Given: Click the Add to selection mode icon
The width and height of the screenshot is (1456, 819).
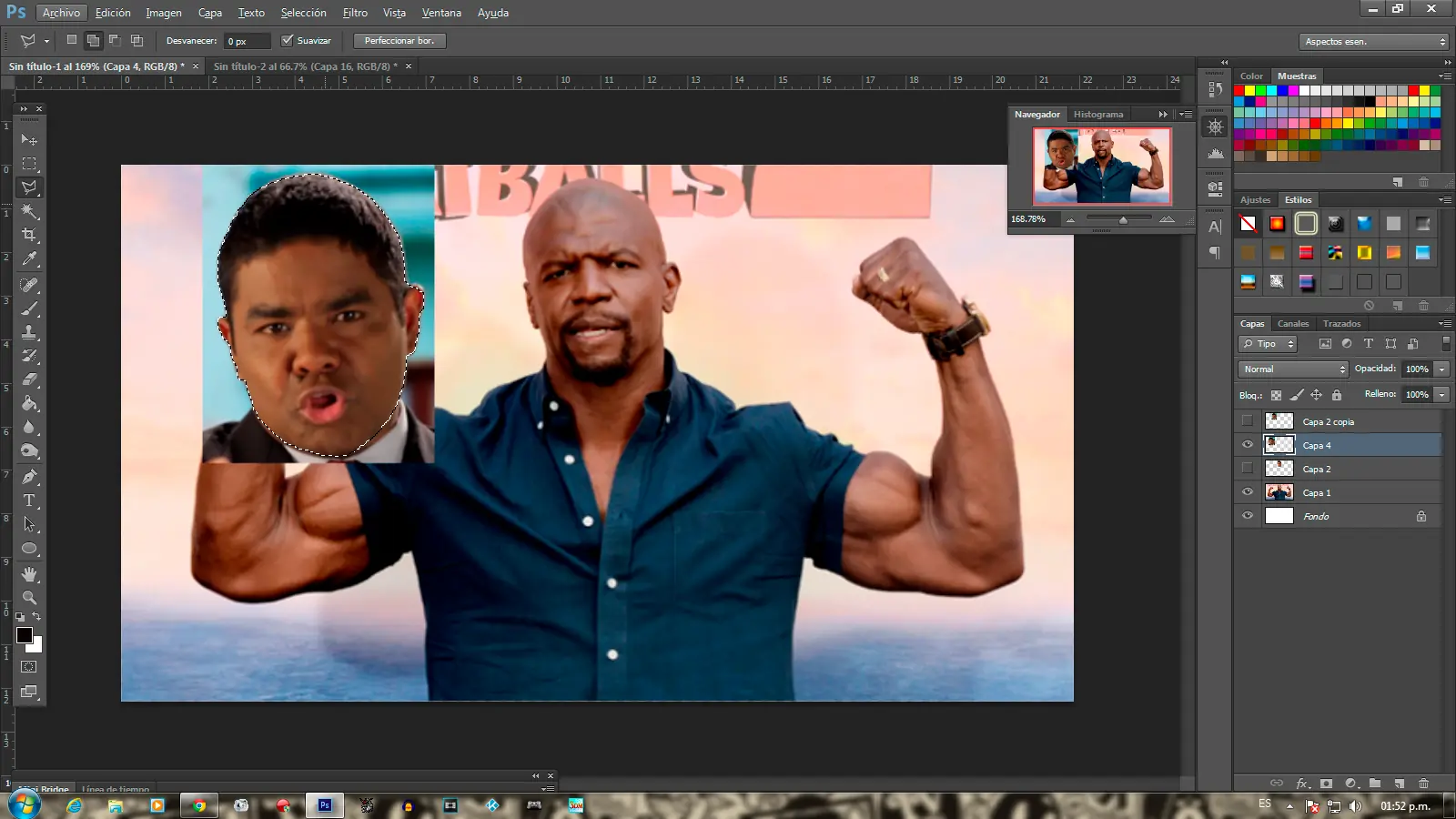Looking at the screenshot, I should pyautogui.click(x=93, y=40).
